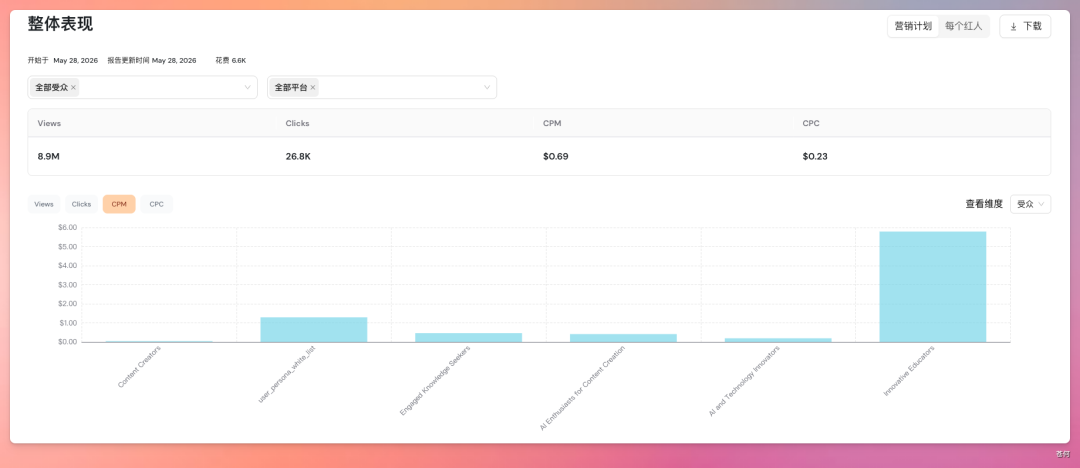Open the 查看维度 受众 dropdown
1080x468 pixels.
click(x=1030, y=204)
